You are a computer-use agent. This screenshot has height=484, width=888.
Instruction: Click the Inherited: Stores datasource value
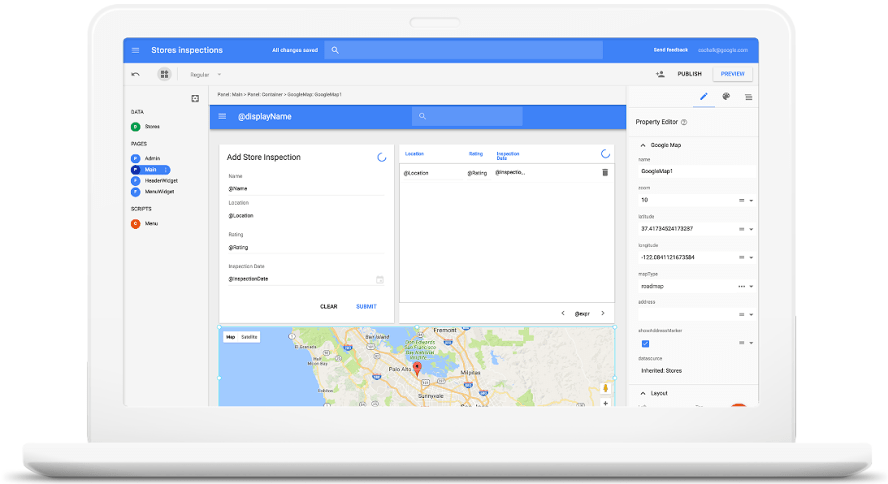click(x=661, y=371)
